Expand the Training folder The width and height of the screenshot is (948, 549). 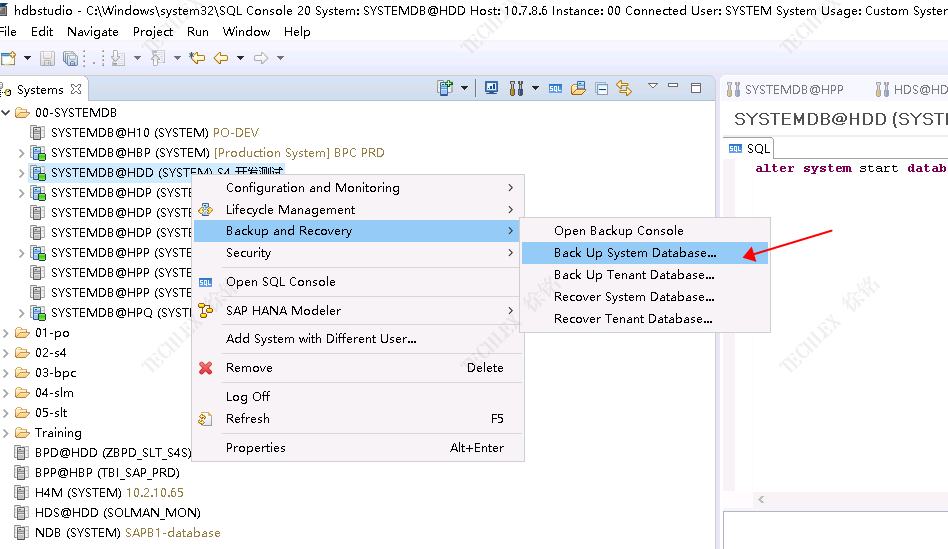7,433
